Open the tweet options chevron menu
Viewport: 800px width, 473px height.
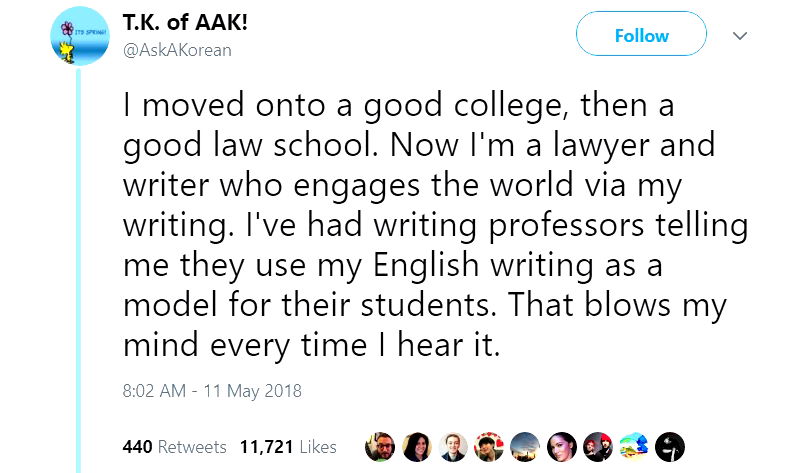pos(740,36)
